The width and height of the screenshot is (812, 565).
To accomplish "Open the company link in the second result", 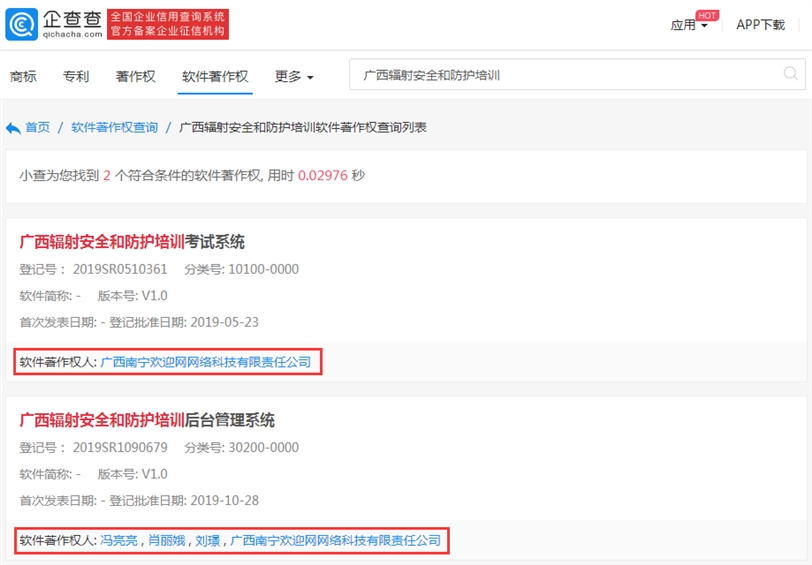I will point(335,541).
